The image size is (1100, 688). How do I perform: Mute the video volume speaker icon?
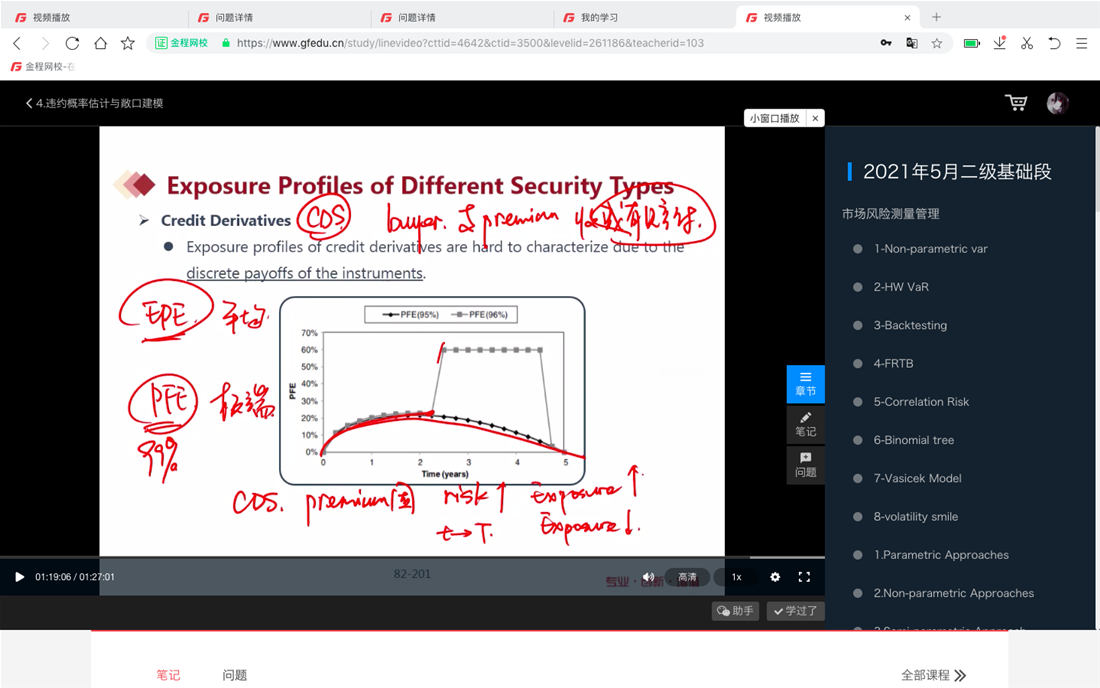click(648, 577)
